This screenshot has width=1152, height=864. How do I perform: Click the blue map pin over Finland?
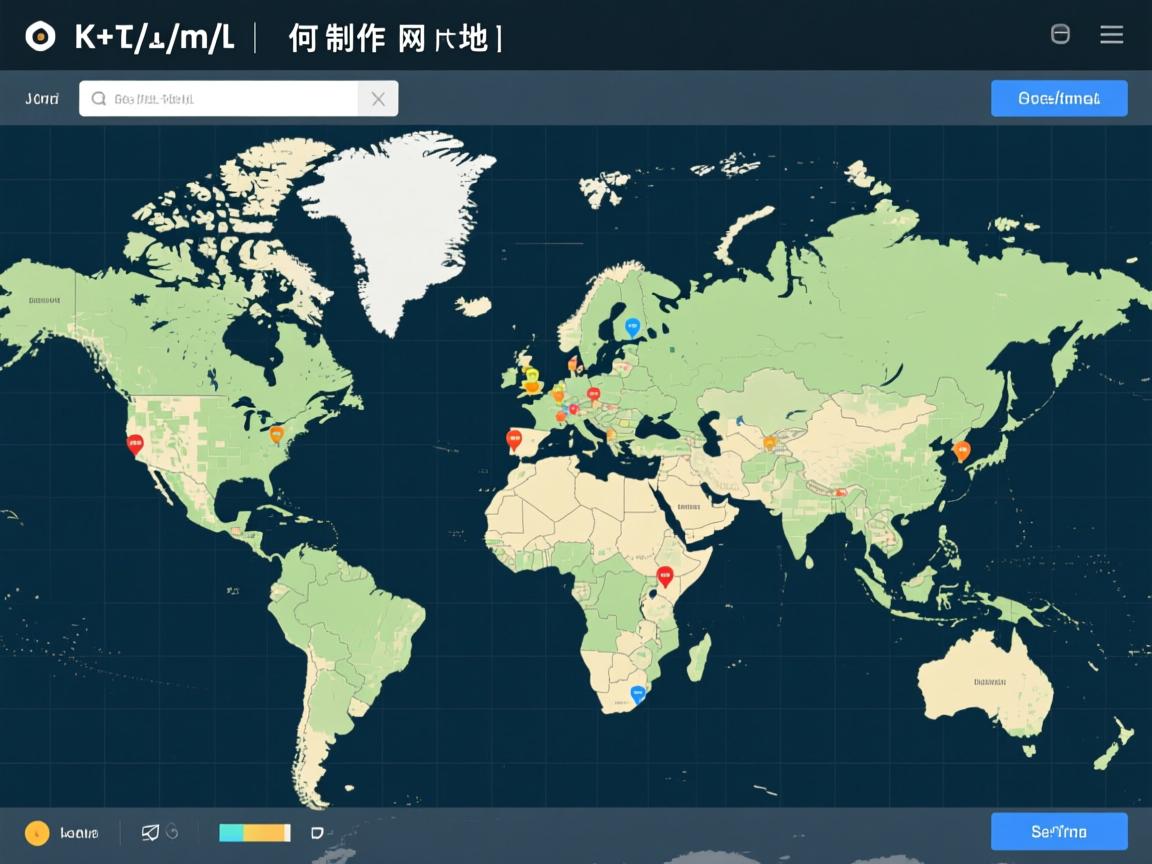pyautogui.click(x=631, y=325)
